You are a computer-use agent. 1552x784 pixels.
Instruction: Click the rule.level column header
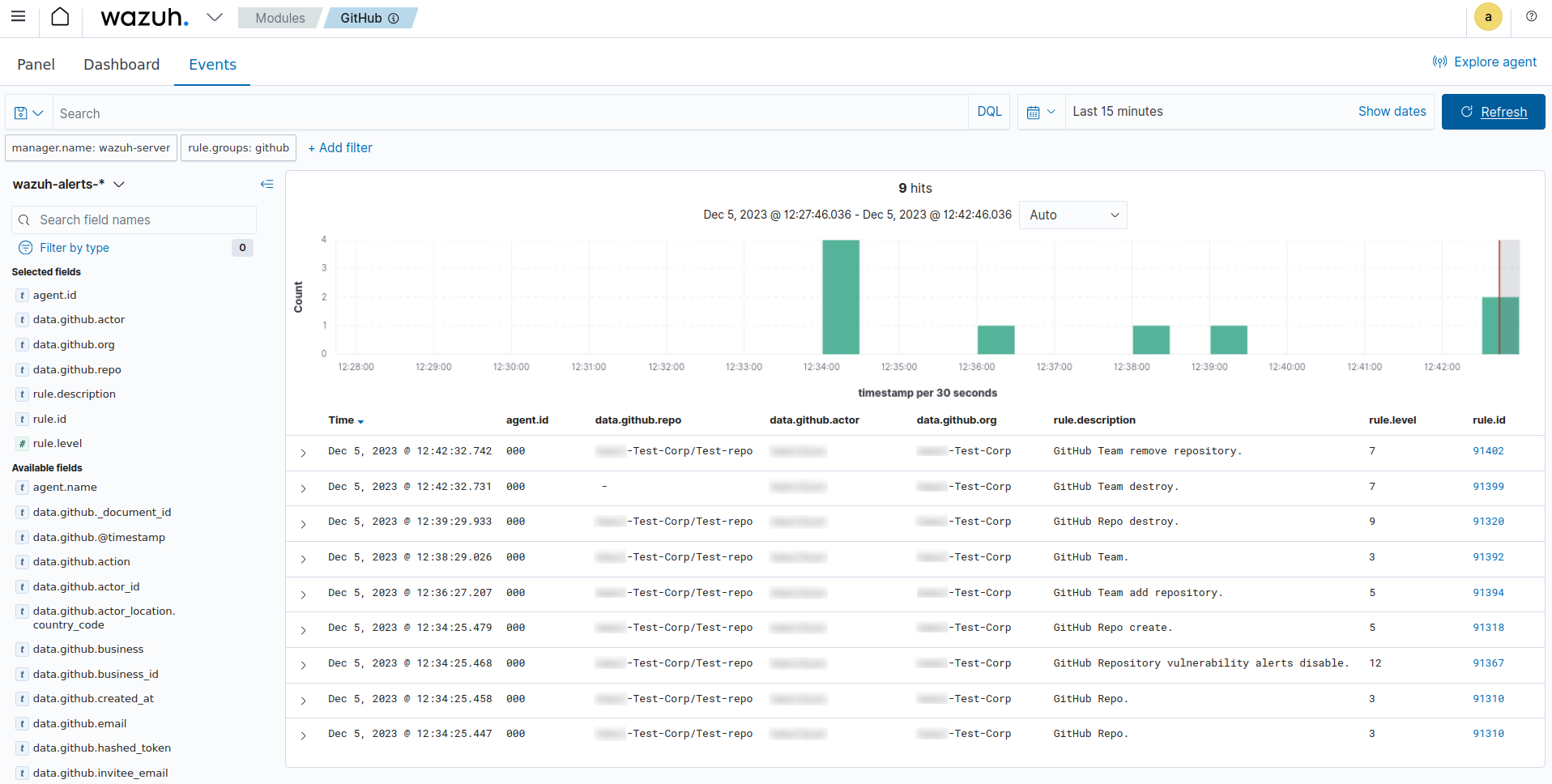click(1392, 420)
